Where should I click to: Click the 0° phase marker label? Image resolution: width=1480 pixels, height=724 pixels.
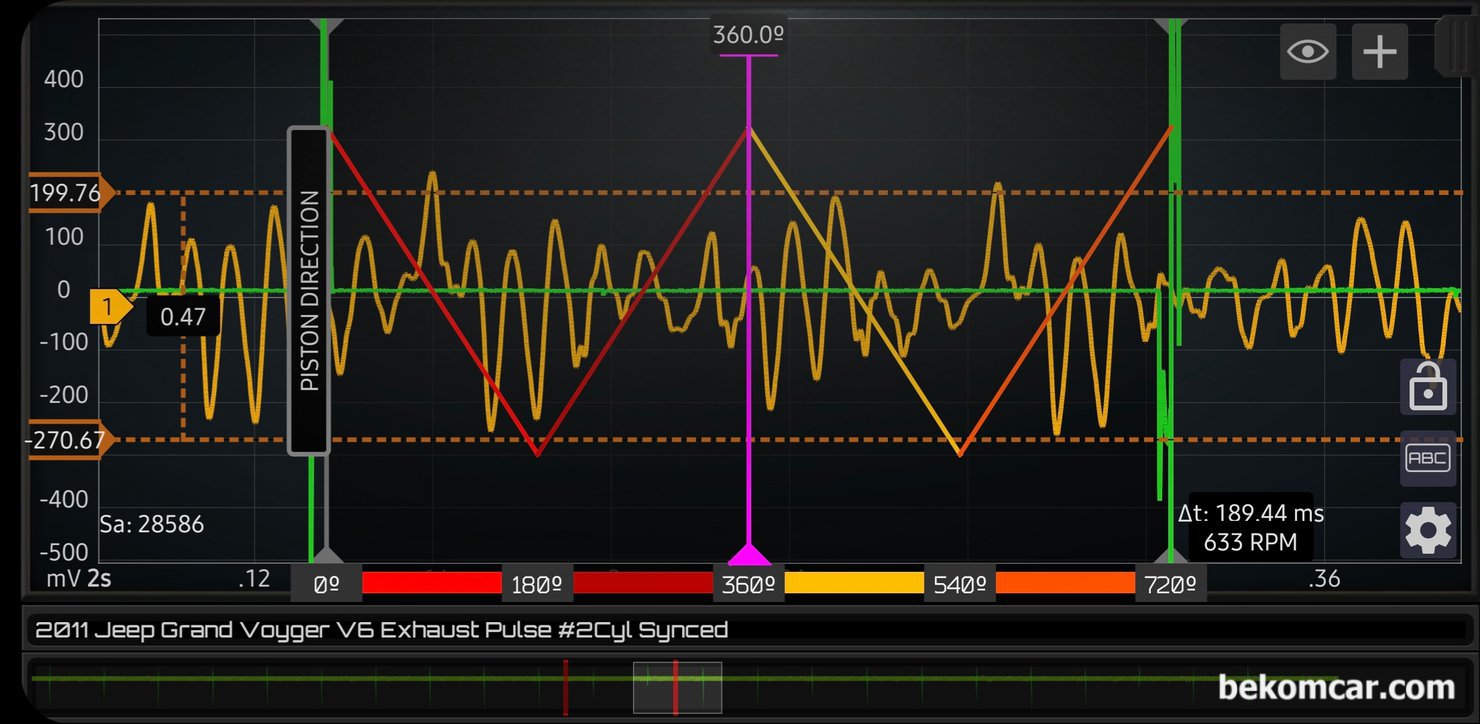tap(326, 585)
